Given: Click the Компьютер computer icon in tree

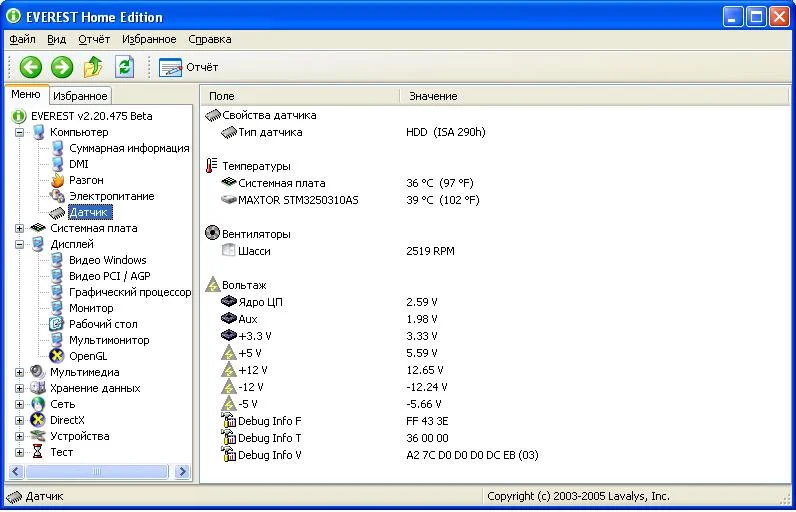Looking at the screenshot, I should 38,132.
